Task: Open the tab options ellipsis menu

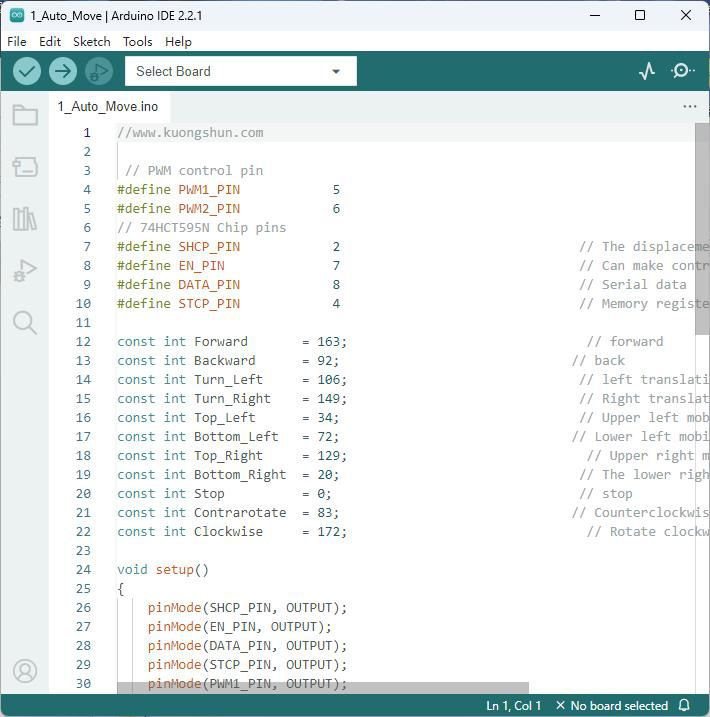Action: pos(689,107)
